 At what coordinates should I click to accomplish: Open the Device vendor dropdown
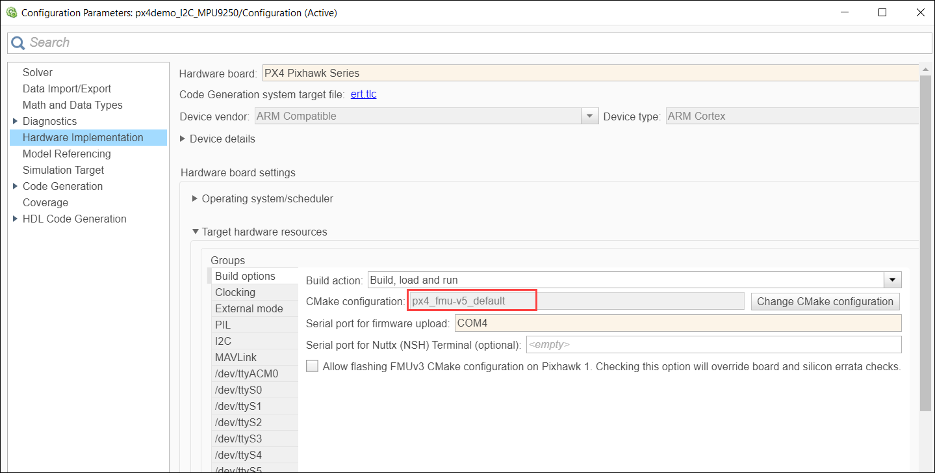(589, 117)
